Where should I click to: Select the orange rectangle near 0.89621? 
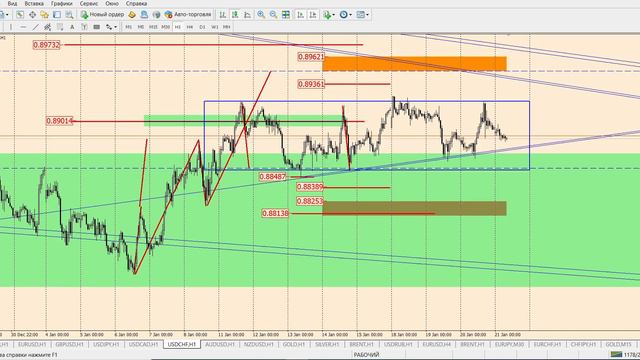(414, 64)
